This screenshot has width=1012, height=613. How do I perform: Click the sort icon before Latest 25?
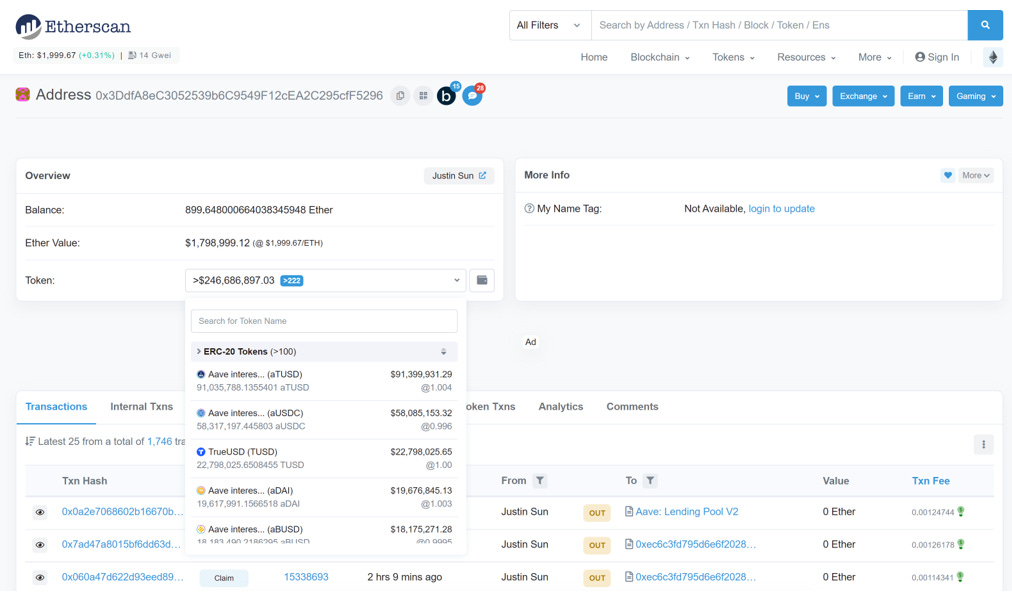(x=30, y=441)
